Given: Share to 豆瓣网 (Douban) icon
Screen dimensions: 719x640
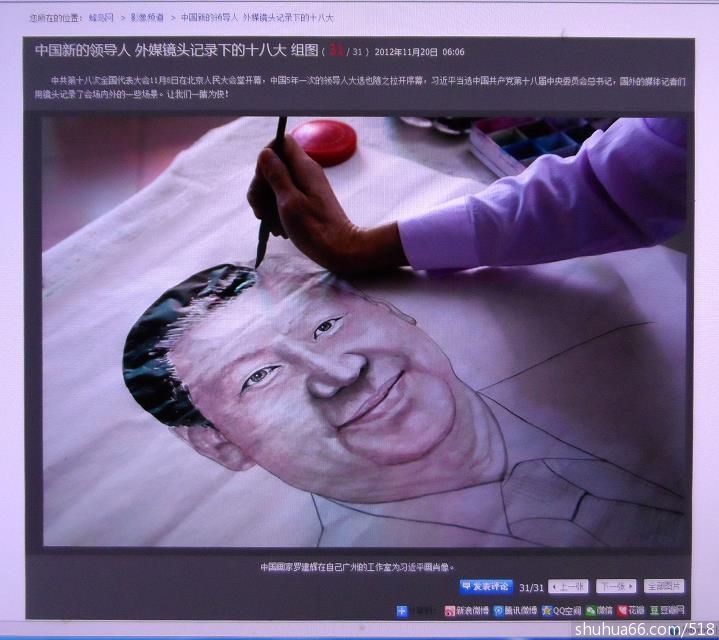Looking at the screenshot, I should [667, 610].
